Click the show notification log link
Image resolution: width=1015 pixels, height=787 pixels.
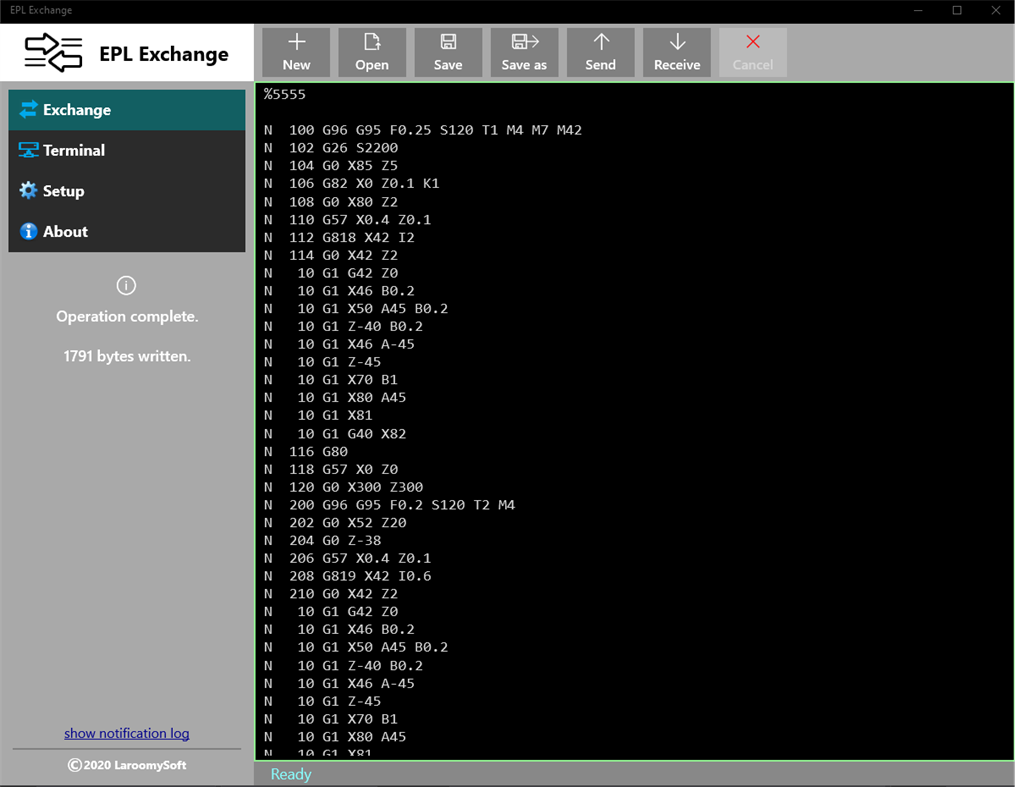click(x=126, y=733)
